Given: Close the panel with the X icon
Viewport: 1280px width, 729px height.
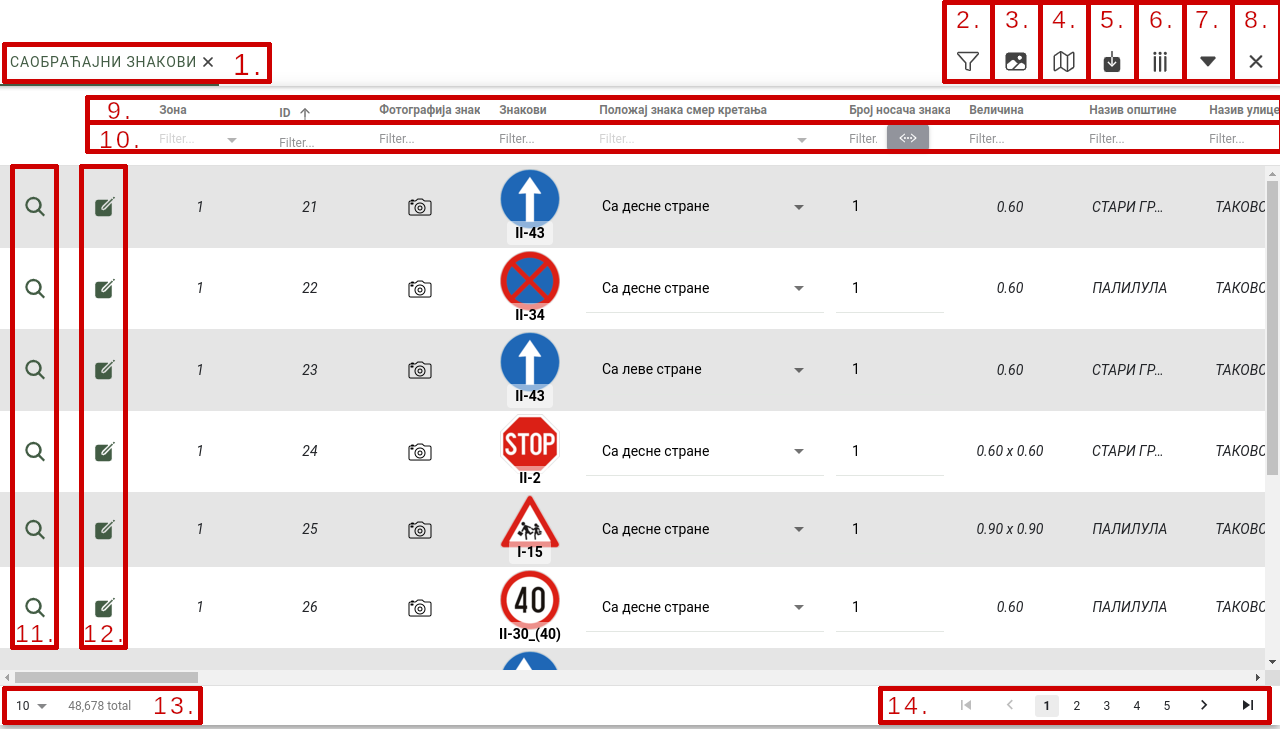Looking at the screenshot, I should [1256, 62].
